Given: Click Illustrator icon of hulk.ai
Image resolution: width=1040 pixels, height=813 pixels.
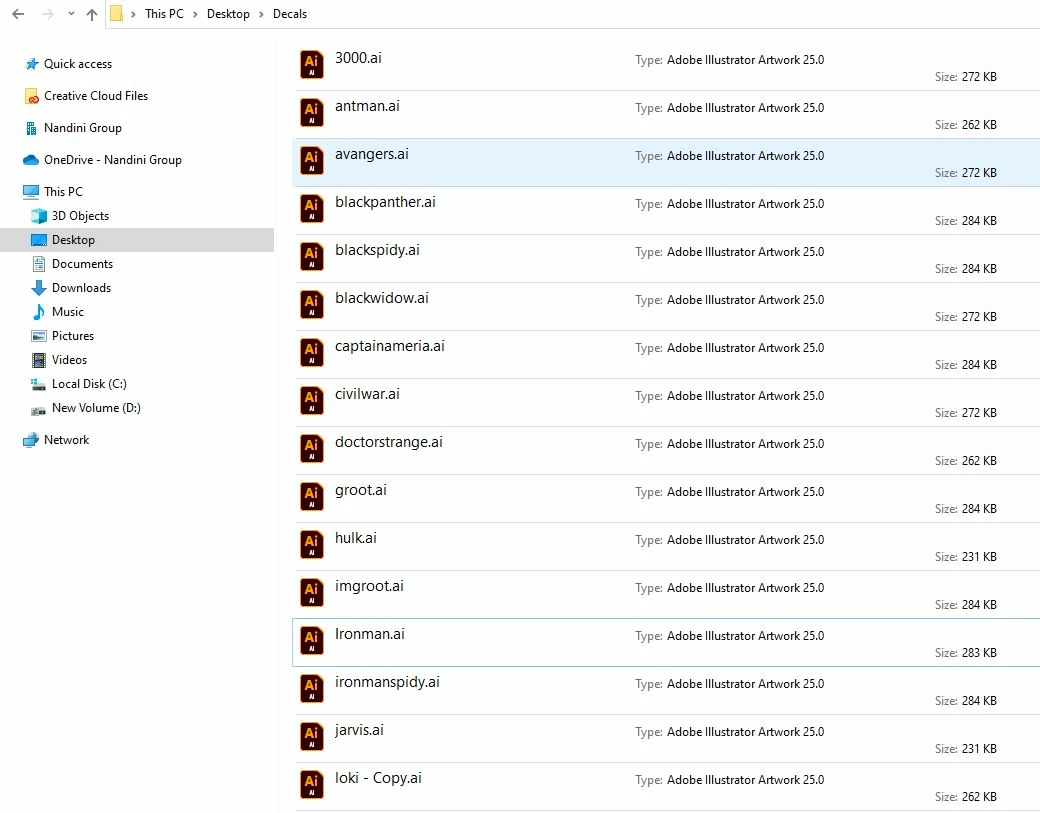Looking at the screenshot, I should click(312, 544).
